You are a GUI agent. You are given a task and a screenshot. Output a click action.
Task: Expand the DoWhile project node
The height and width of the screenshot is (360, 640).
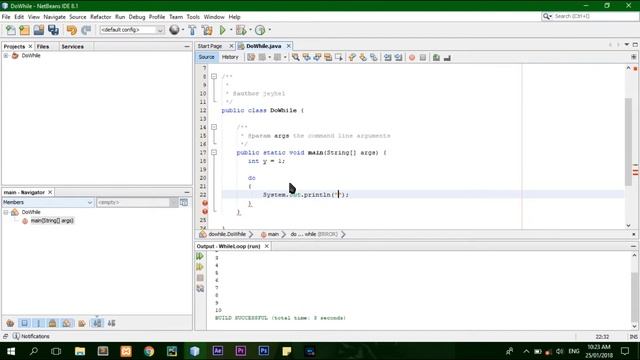coord(6,56)
